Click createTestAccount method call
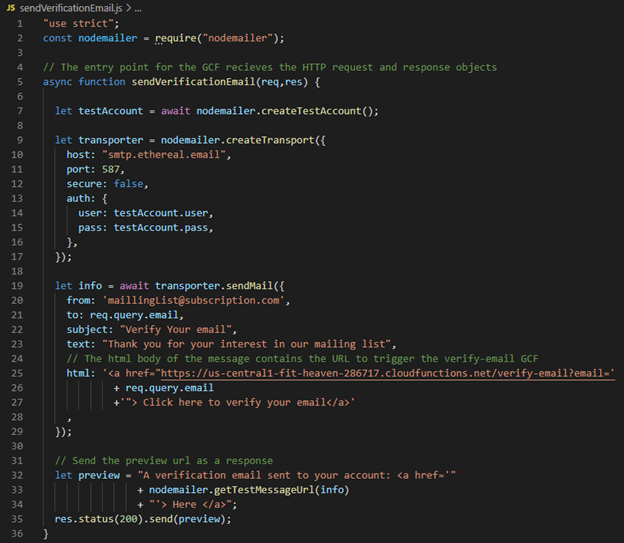Viewport: 624px width, 543px height. 311,111
